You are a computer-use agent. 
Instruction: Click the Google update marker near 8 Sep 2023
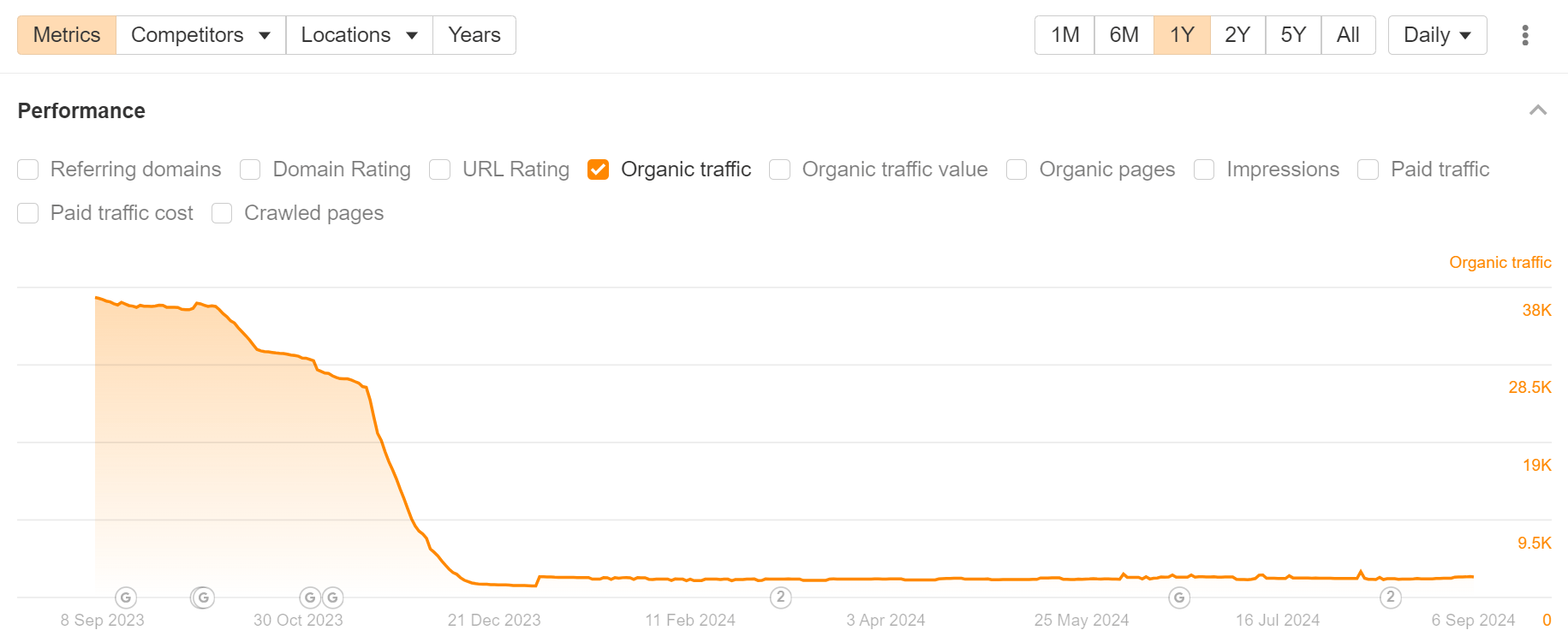click(125, 597)
